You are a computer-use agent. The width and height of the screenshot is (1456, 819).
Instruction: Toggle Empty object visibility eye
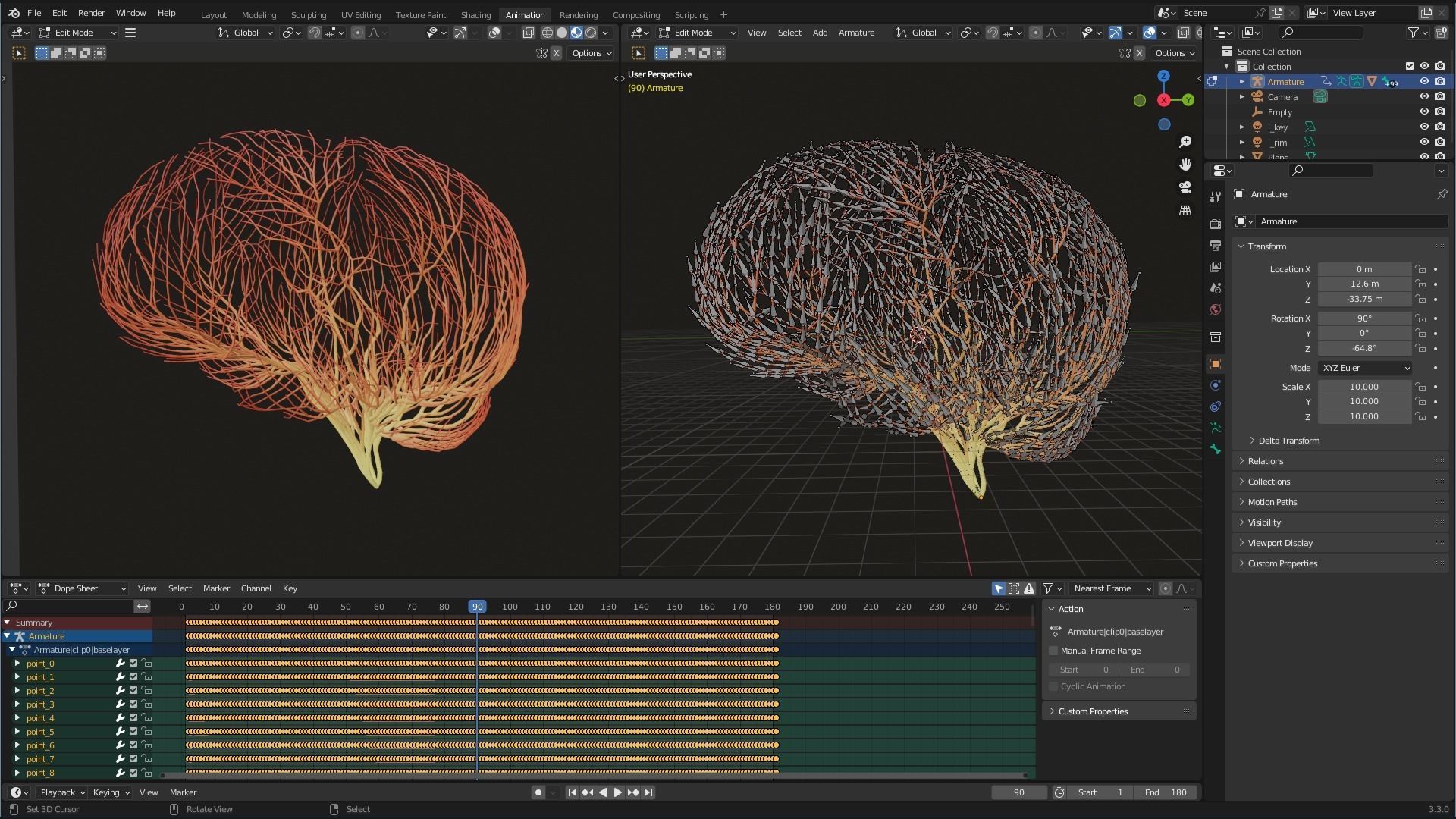pos(1424,112)
